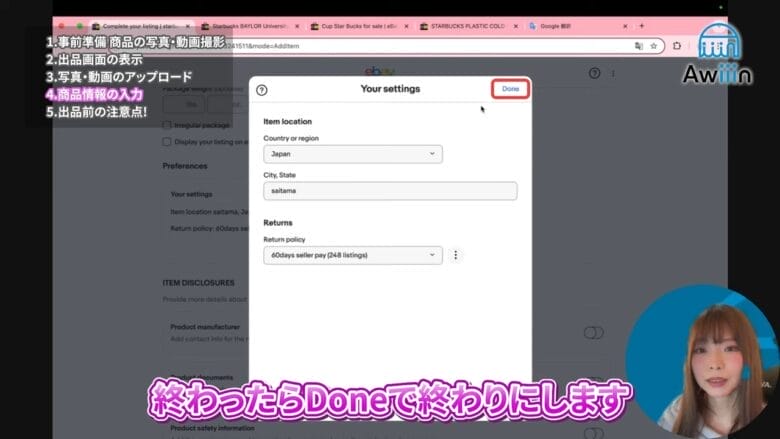This screenshot has height=439, width=780.
Task: Close the Starbucks BAYLOR University tab
Action: point(297,26)
